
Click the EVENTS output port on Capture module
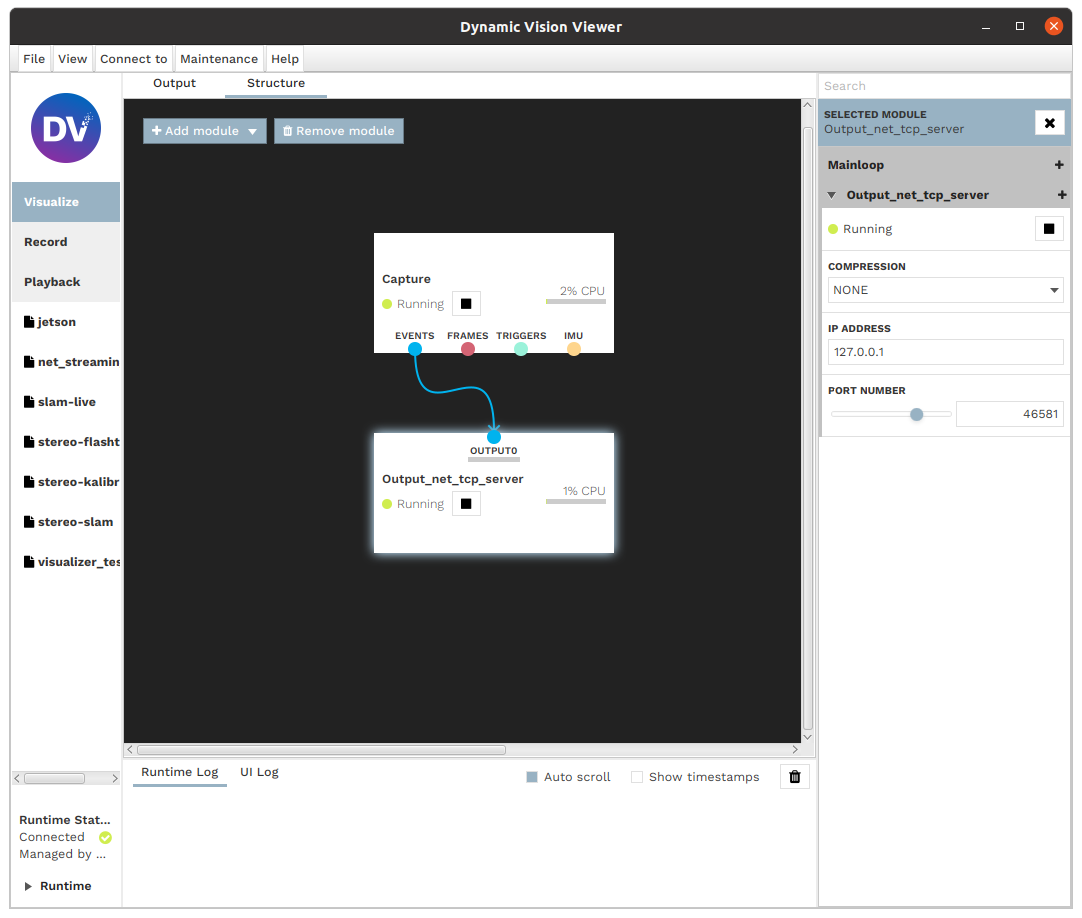coord(414,348)
